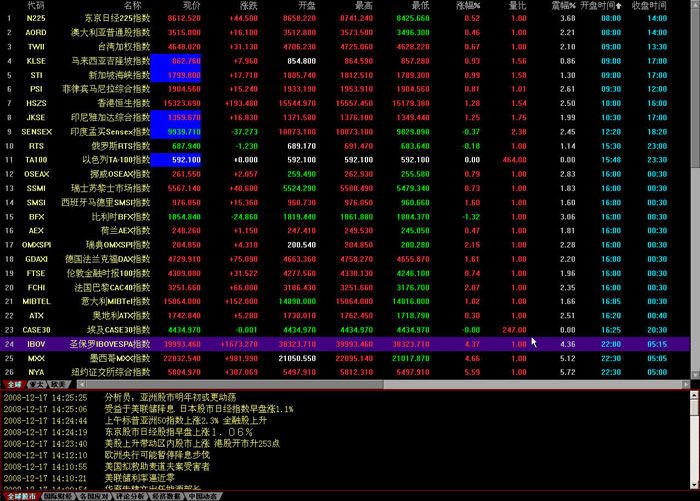Click the news panel scroll-up arrow
The width and height of the screenshot is (700, 501).
pos(693,394)
